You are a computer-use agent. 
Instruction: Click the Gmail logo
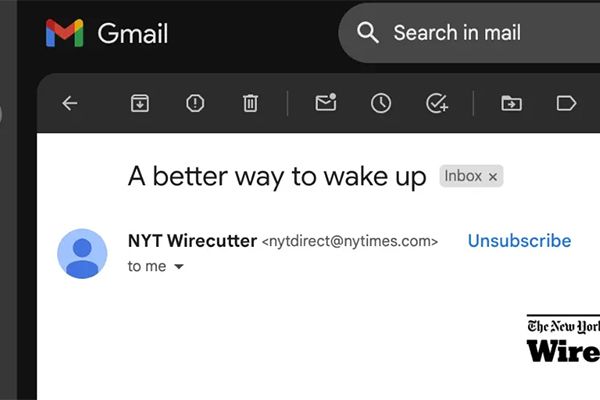click(107, 33)
